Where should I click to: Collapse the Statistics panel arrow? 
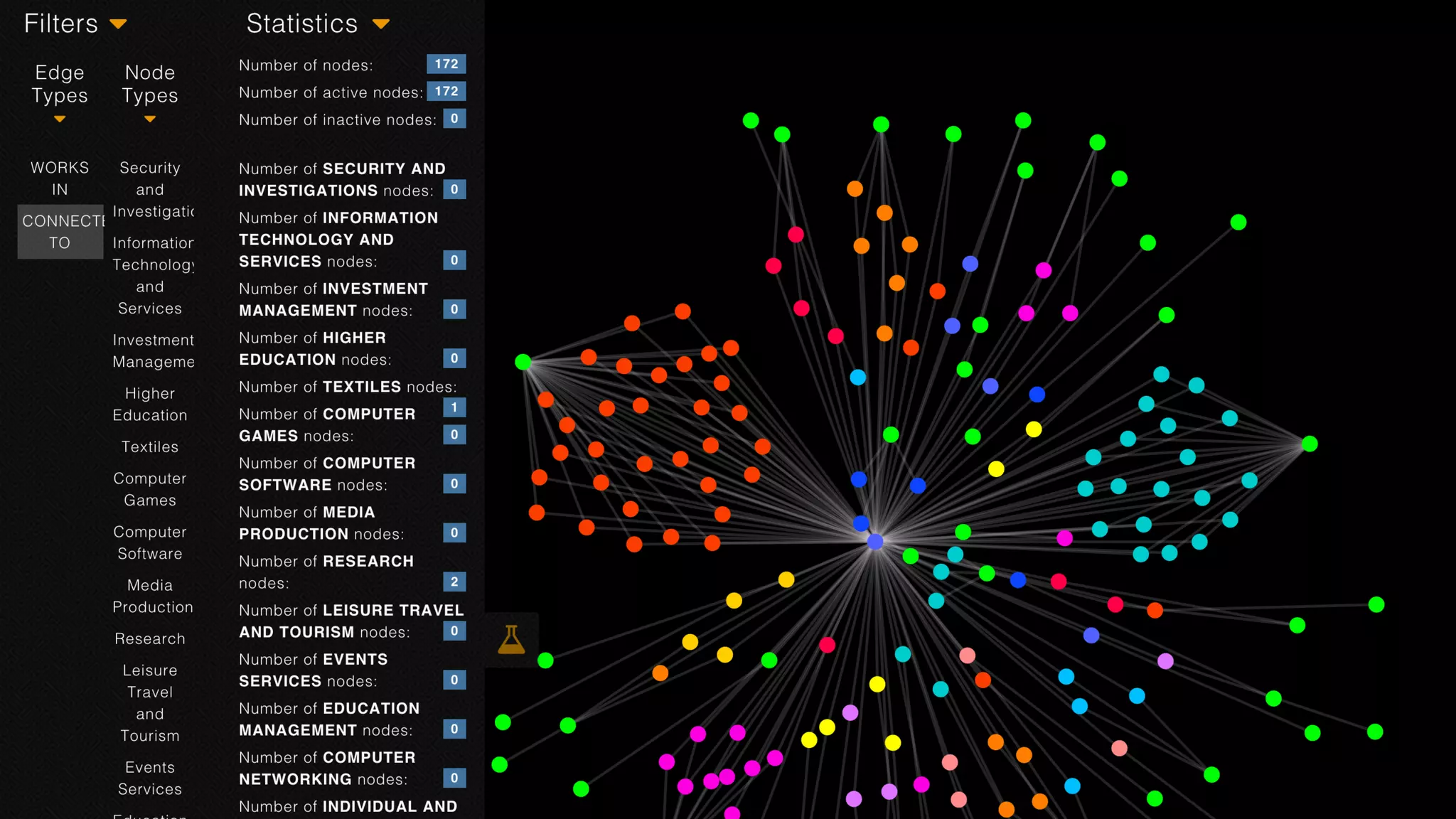(x=381, y=24)
